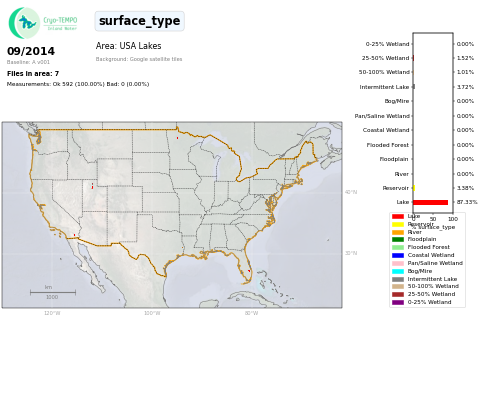Viewport: 492px width, 410px height.
Task: Click the pink Pan/Saline Wetland swatch
Action: 398,263
